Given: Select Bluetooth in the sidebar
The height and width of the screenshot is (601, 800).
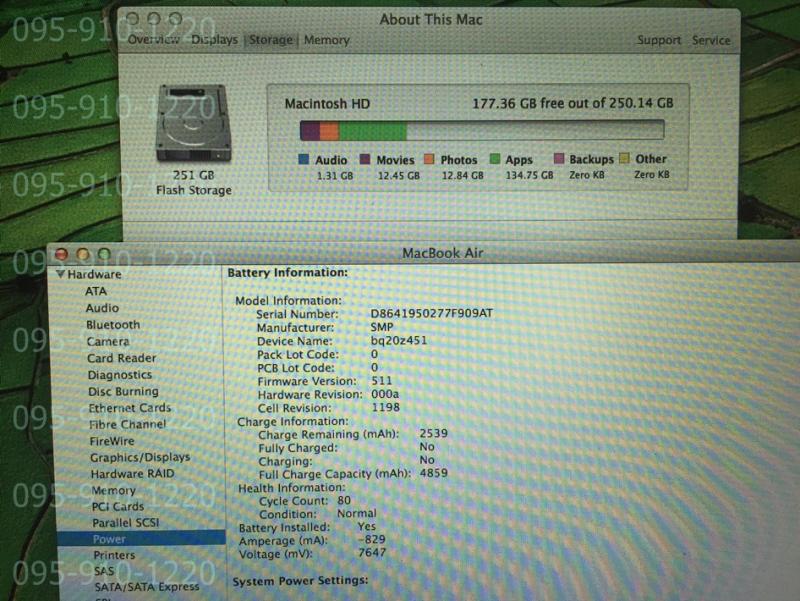Looking at the screenshot, I should coord(113,325).
